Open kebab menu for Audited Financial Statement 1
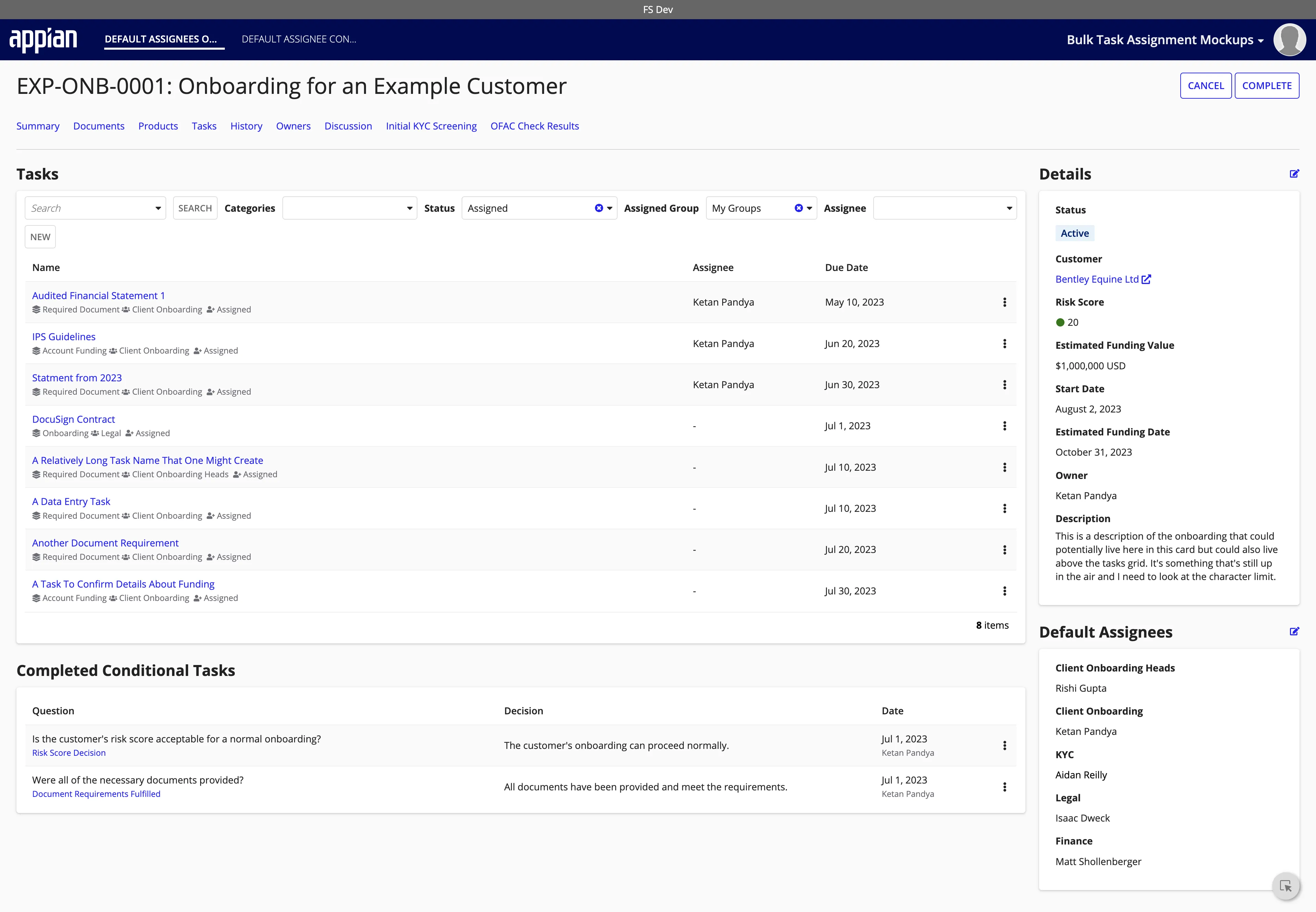 (1005, 302)
